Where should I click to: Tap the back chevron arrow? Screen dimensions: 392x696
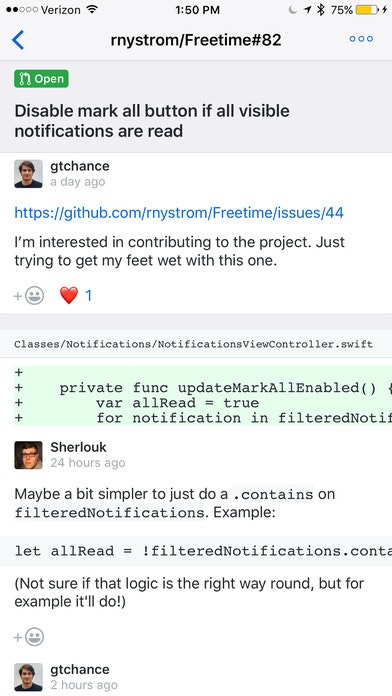click(18, 40)
